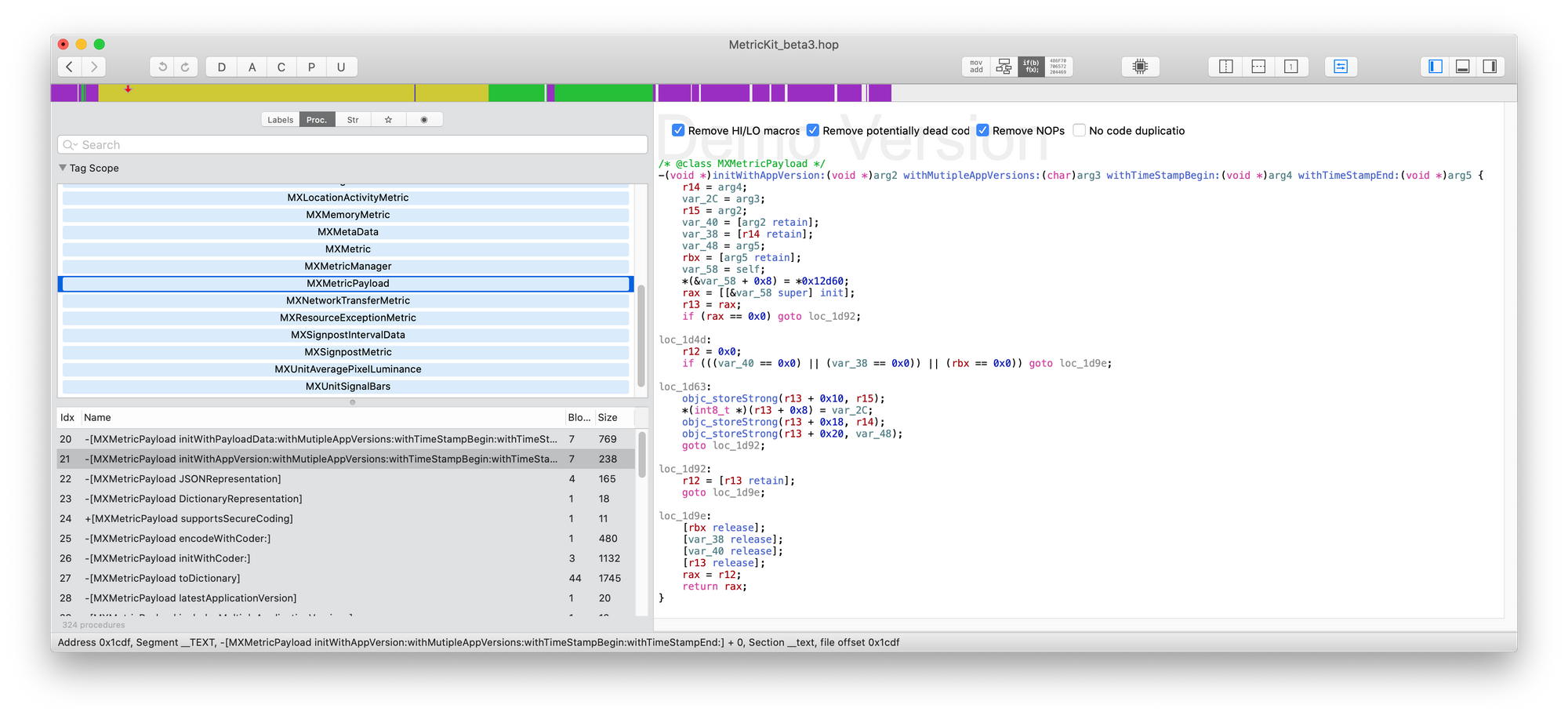Click the tag list vertical scrollbar

(641, 335)
